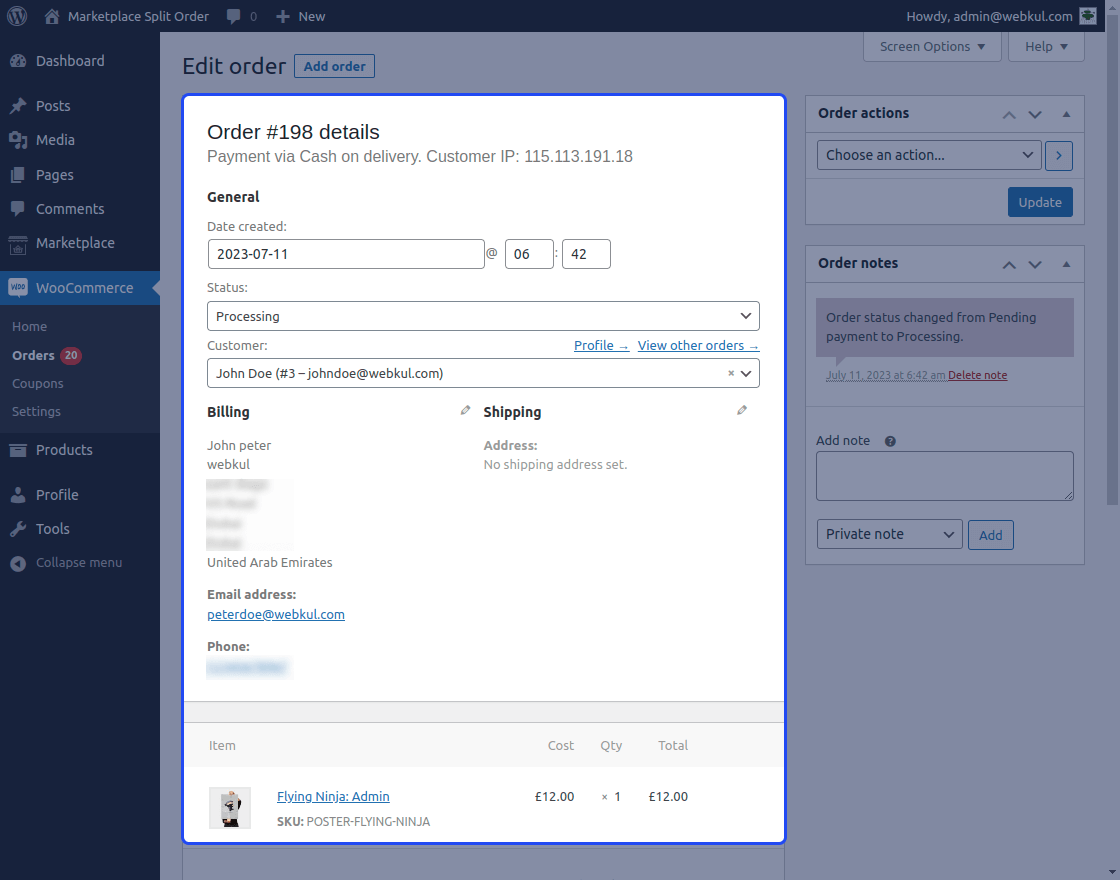Open Dashboard icon in the sidebar

(x=18, y=61)
